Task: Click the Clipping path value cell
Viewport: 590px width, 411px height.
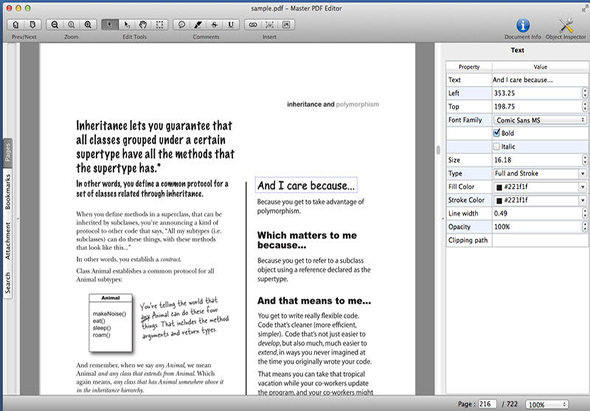Action: pos(540,240)
